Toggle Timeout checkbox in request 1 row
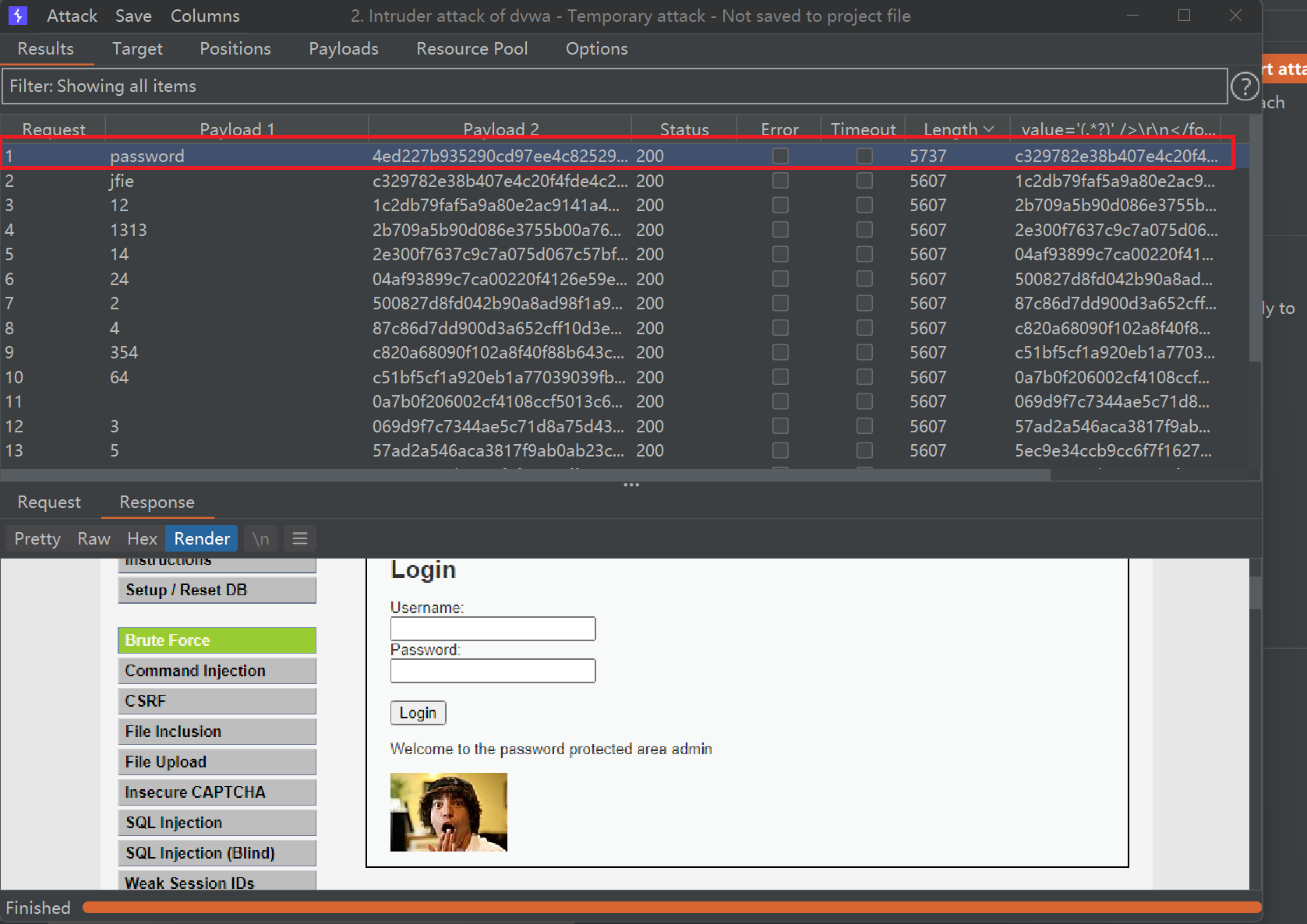 point(864,156)
